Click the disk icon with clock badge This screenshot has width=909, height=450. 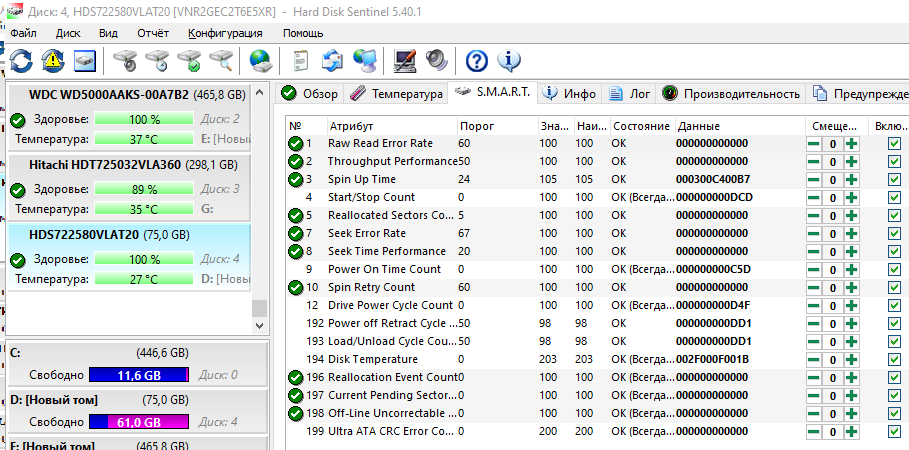157,60
